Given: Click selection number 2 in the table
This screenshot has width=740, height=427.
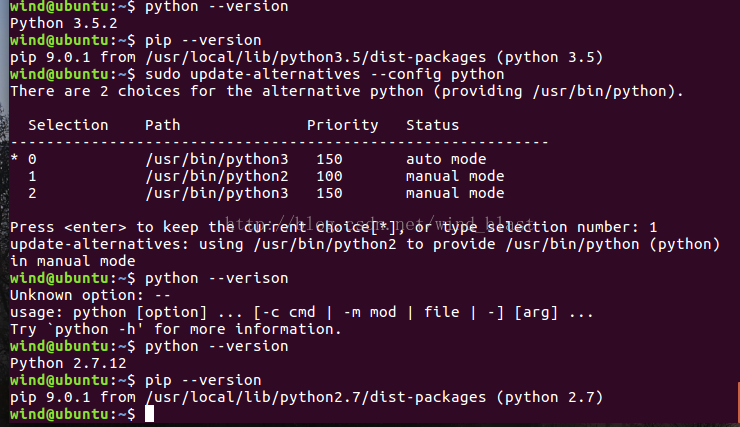Looking at the screenshot, I should (x=32, y=193).
